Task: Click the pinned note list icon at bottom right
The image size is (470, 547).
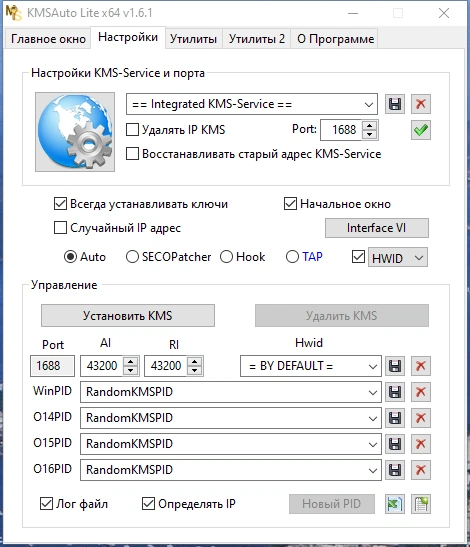Action: (x=421, y=504)
